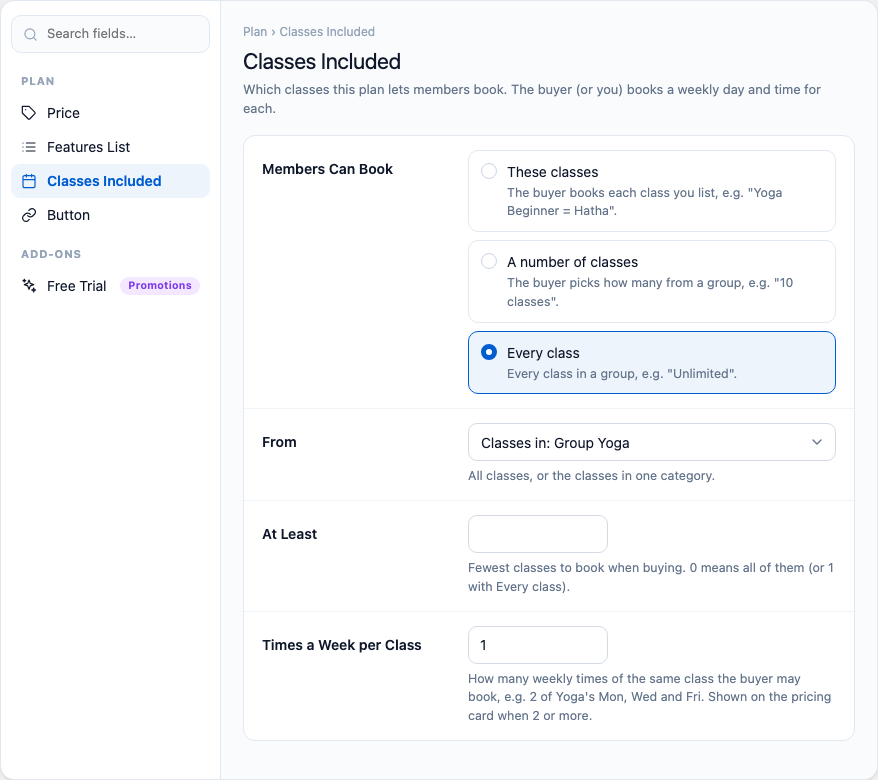Click the "How many weekly times" help text
Image resolution: width=878 pixels, height=780 pixels.
pos(650,697)
